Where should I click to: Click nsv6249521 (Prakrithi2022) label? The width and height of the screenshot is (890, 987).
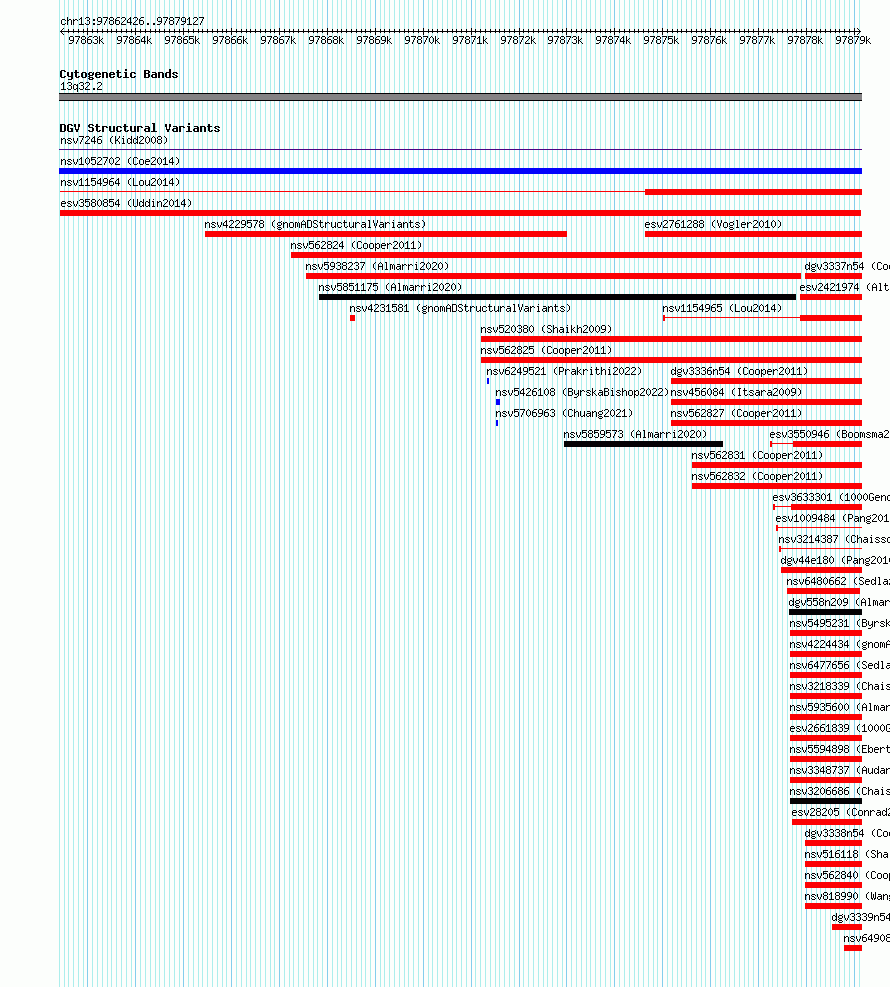[x=564, y=371]
